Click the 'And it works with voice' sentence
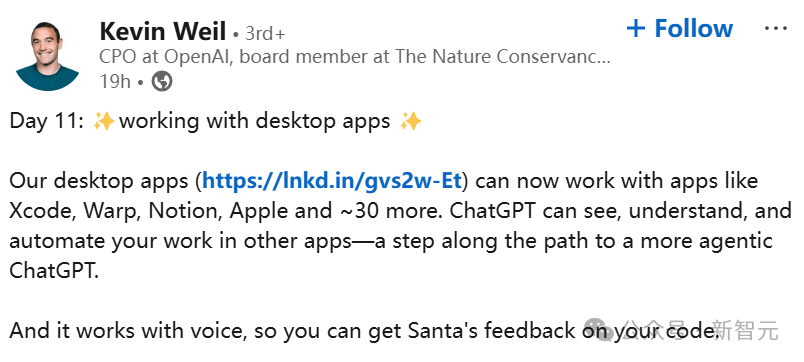The width and height of the screenshot is (804, 362). click(x=126, y=331)
